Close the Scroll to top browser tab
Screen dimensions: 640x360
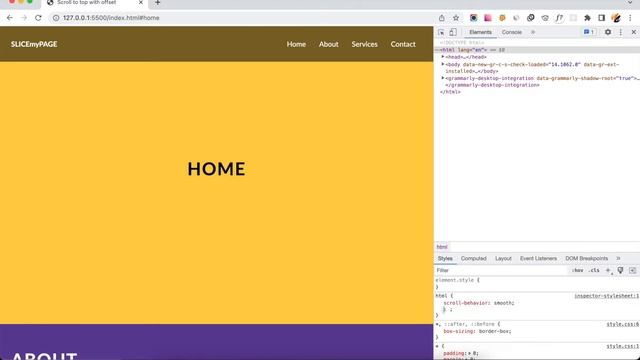click(x=141, y=3)
